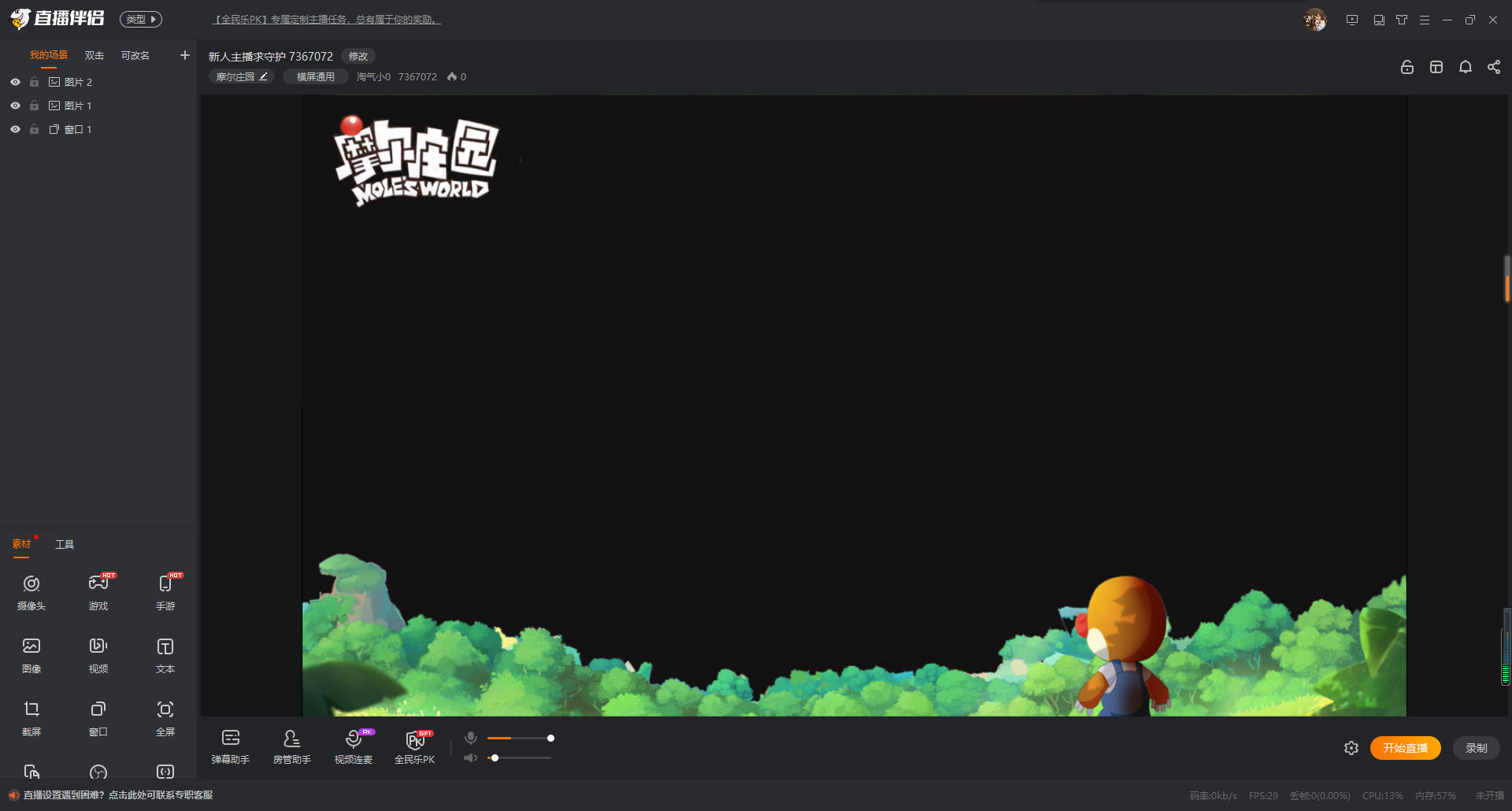Add a camera source (摄像头)
Image resolution: width=1512 pixels, height=811 pixels.
[31, 592]
